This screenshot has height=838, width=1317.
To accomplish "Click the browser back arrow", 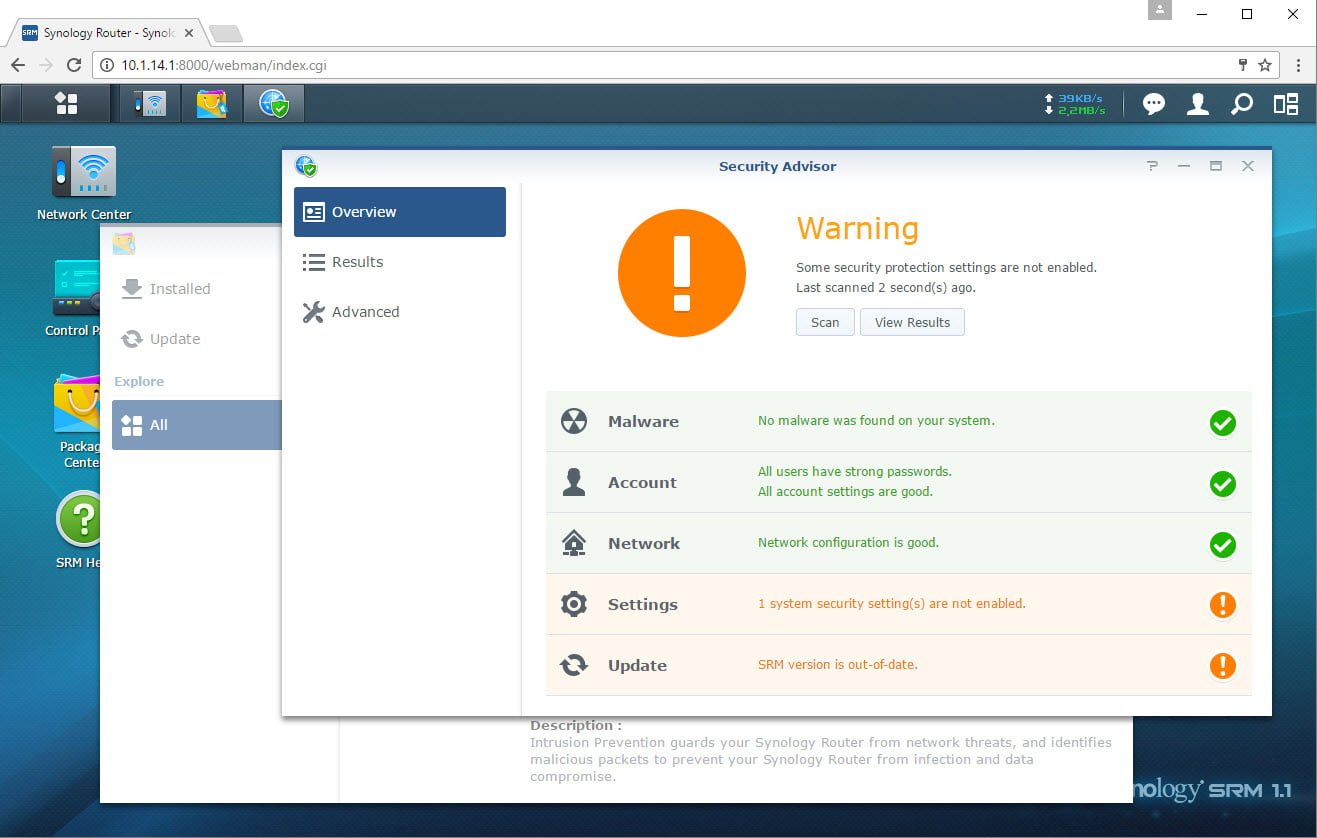I will tap(18, 65).
